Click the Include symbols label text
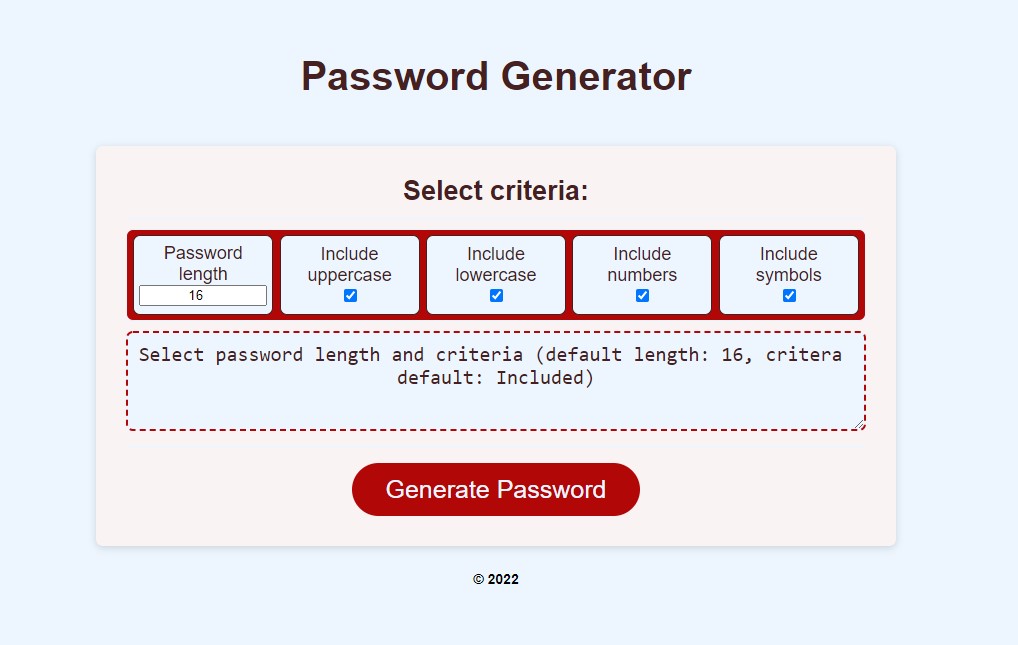This screenshot has height=645, width=1018. coord(789,264)
